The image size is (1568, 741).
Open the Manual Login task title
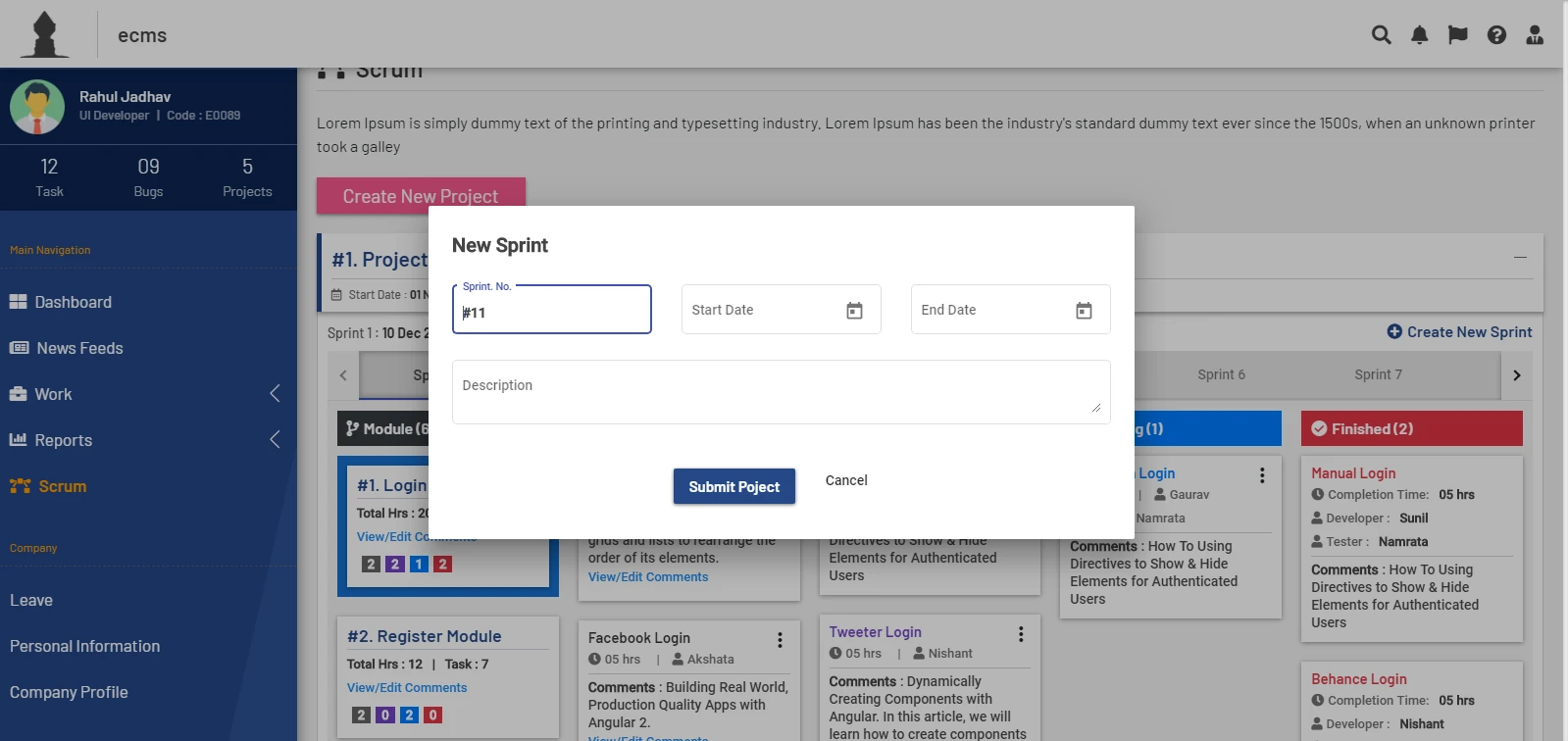[x=1353, y=473]
